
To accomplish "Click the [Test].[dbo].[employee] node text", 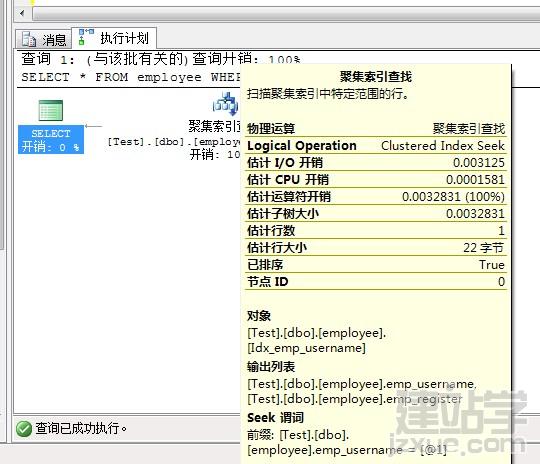I will pyautogui.click(x=174, y=142).
